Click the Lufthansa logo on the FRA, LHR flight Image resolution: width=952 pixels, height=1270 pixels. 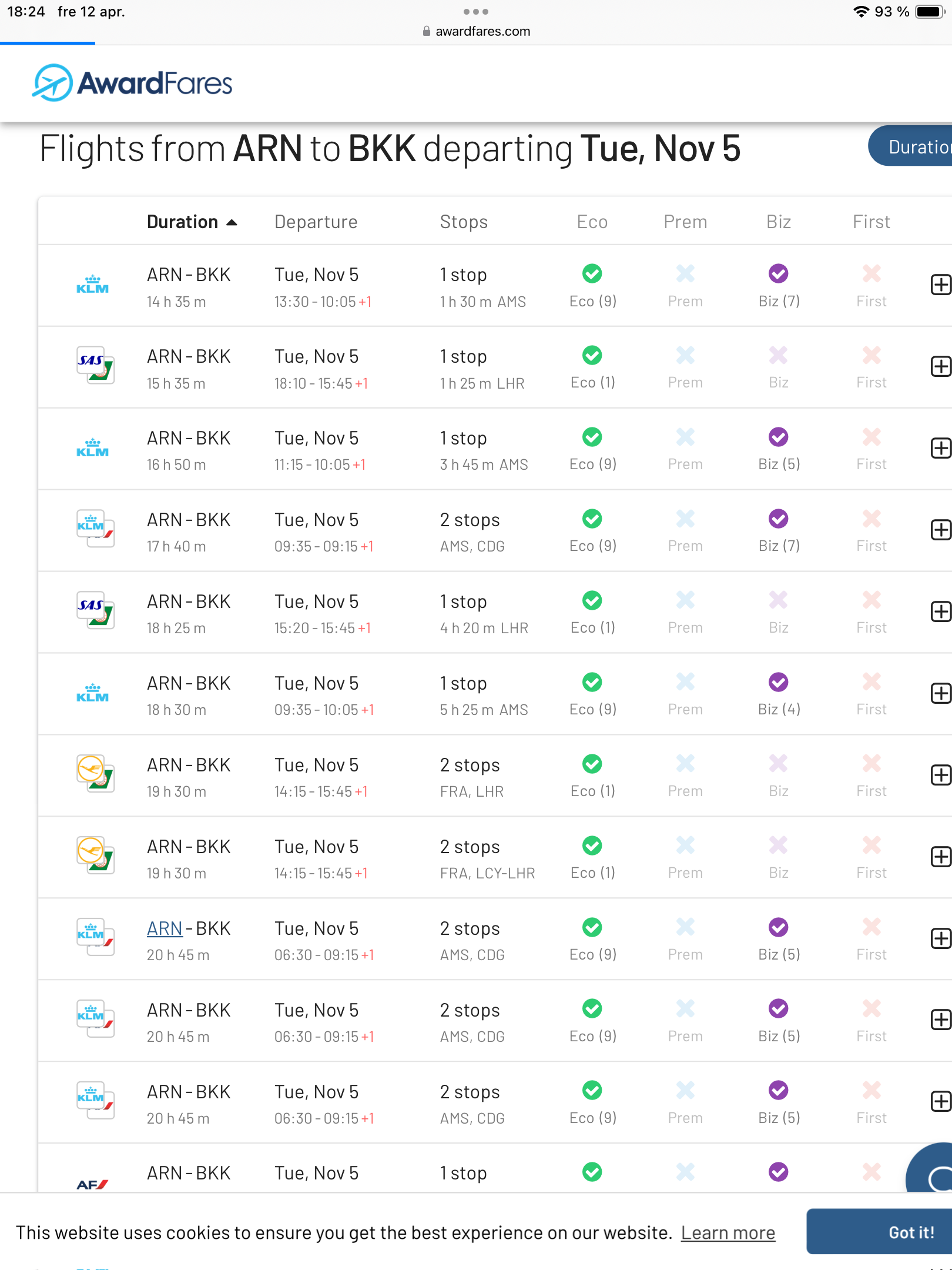95,774
